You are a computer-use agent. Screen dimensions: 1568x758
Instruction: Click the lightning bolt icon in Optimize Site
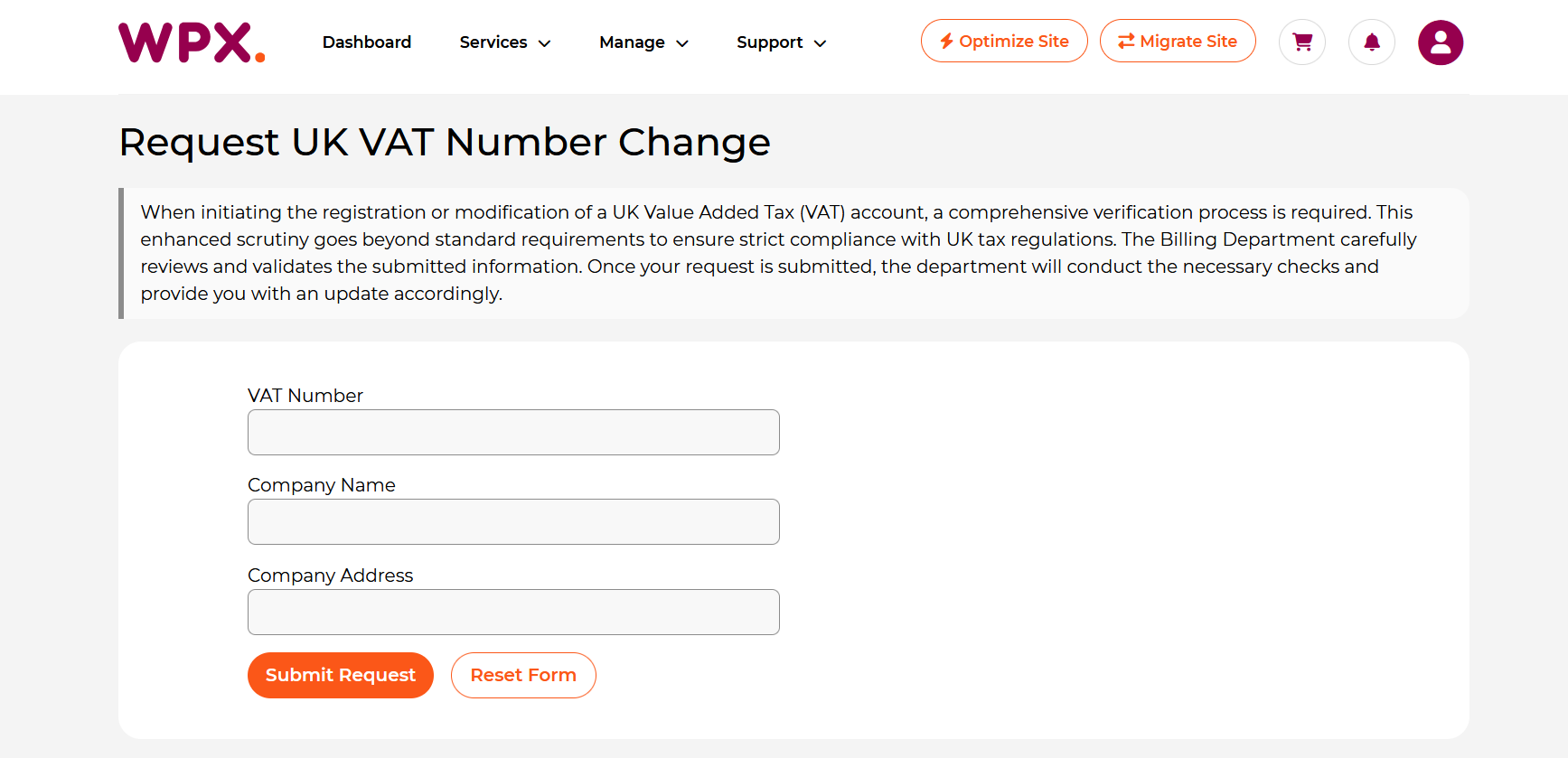point(946,42)
